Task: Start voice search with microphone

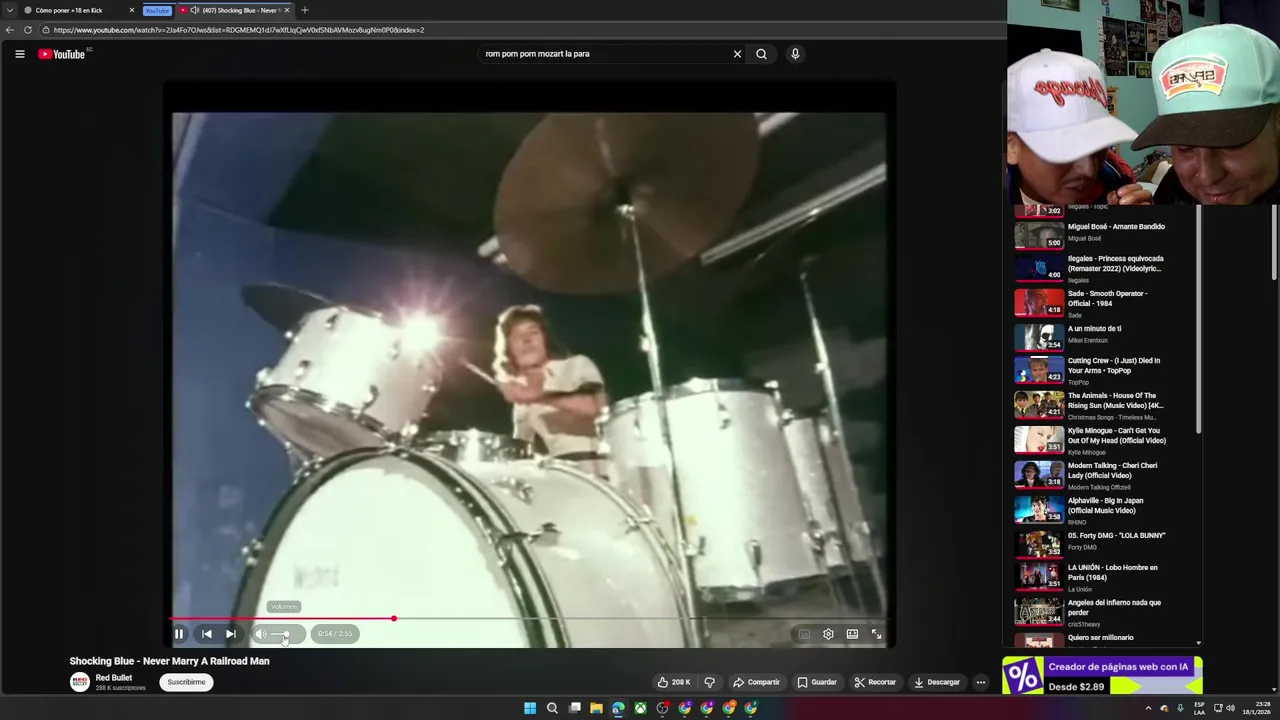Action: click(x=795, y=54)
